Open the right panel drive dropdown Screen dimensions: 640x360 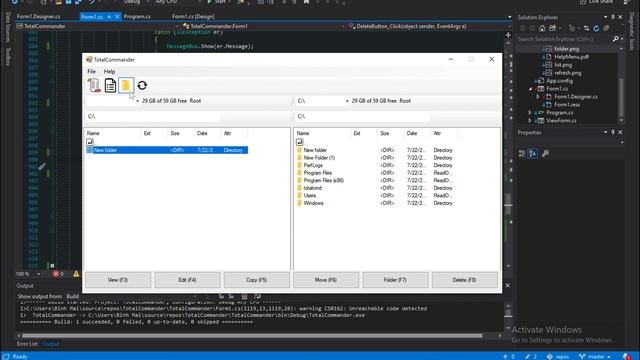point(347,101)
